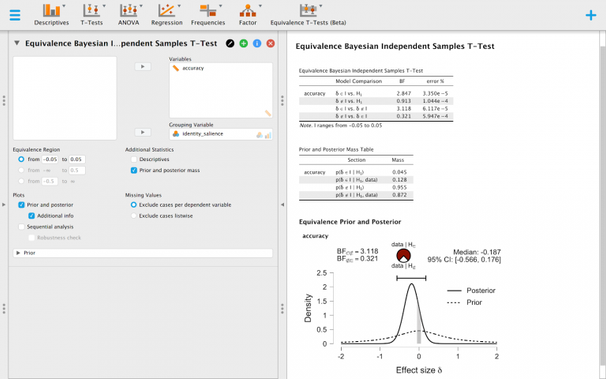Screen dimensions: 606x379
Task: Enable the Descriptives checkbox
Action: [134, 159]
